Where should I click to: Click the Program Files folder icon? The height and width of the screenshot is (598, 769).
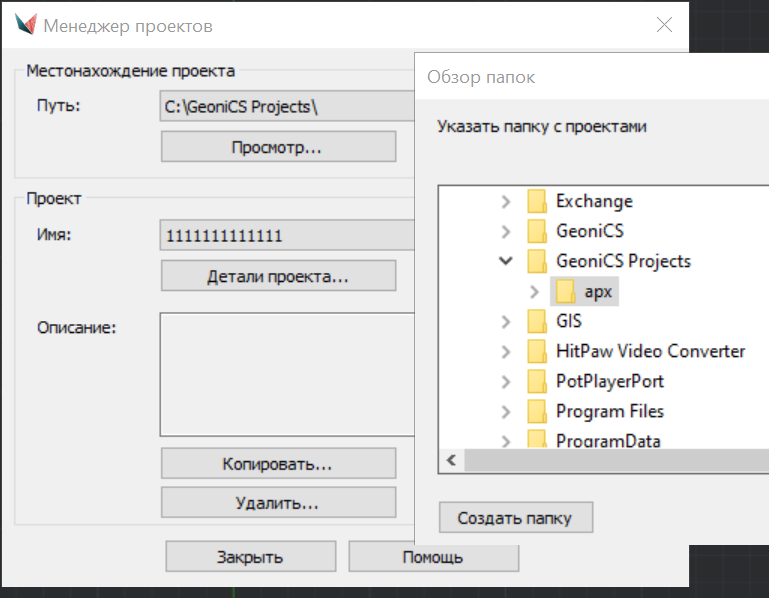(537, 411)
